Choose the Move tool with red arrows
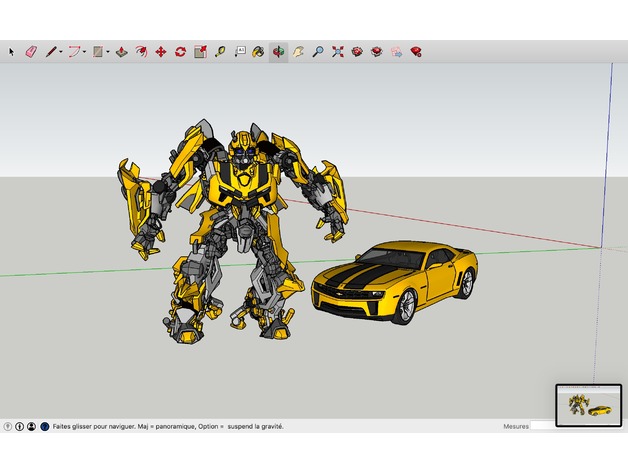628x472 pixels. [161, 52]
